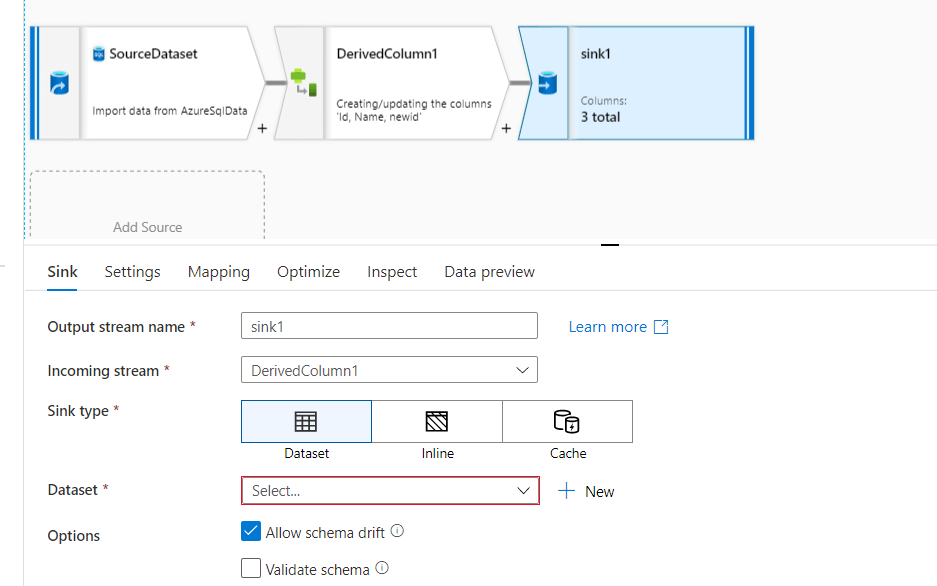Screen dimensions: 937x586
Task: Open the Data preview tab
Action: click(489, 272)
